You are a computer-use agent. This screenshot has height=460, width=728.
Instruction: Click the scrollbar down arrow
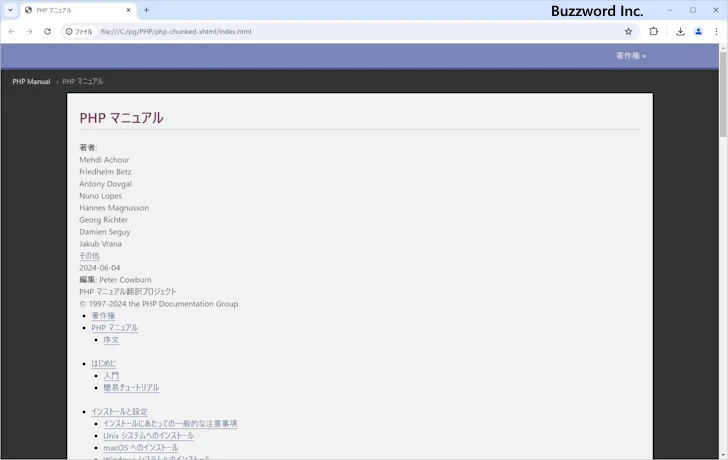[x=723, y=456]
